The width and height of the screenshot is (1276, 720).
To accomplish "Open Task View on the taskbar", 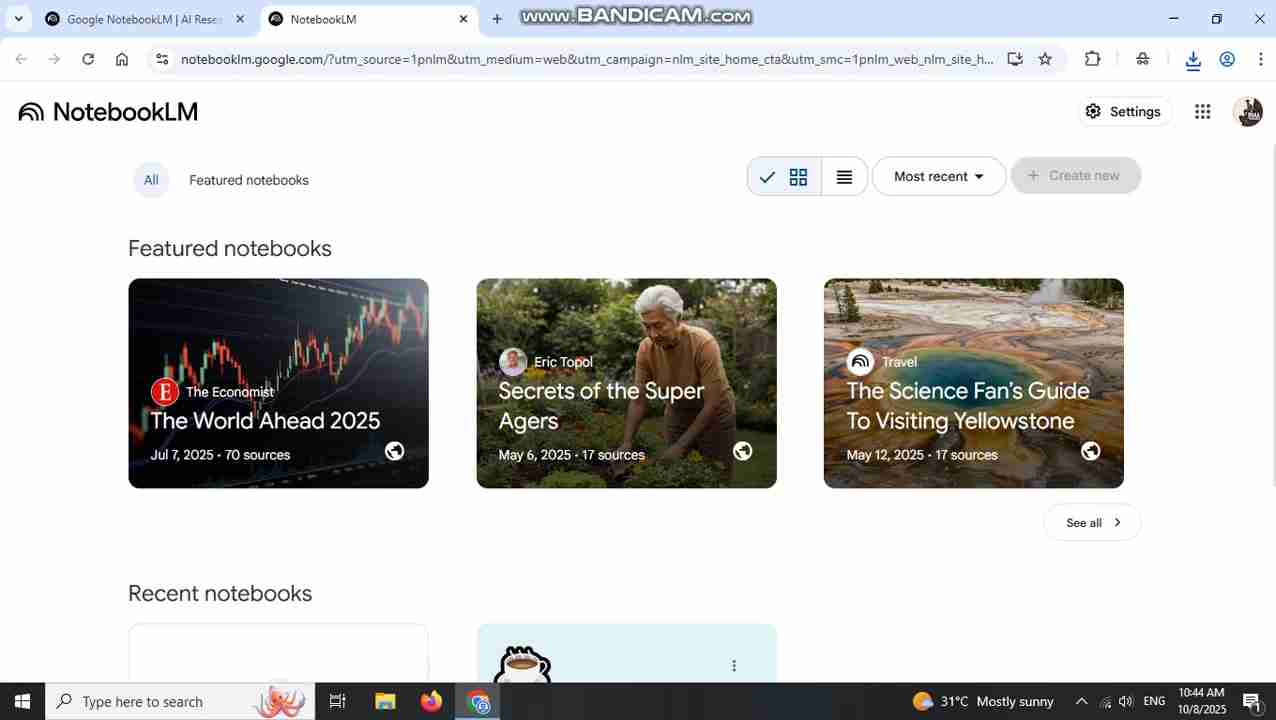I will 337,701.
